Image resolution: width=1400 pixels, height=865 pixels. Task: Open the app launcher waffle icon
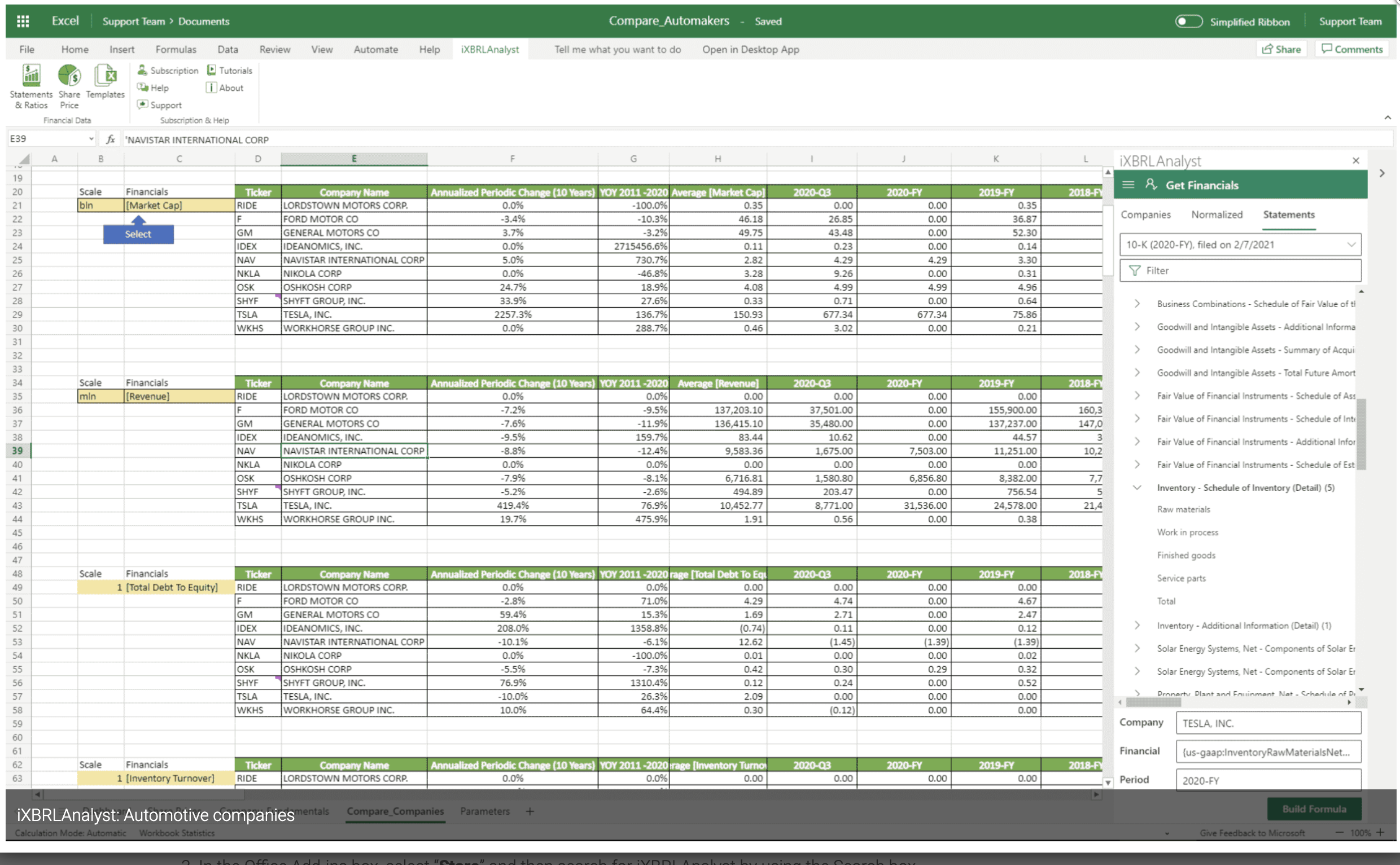[23, 21]
